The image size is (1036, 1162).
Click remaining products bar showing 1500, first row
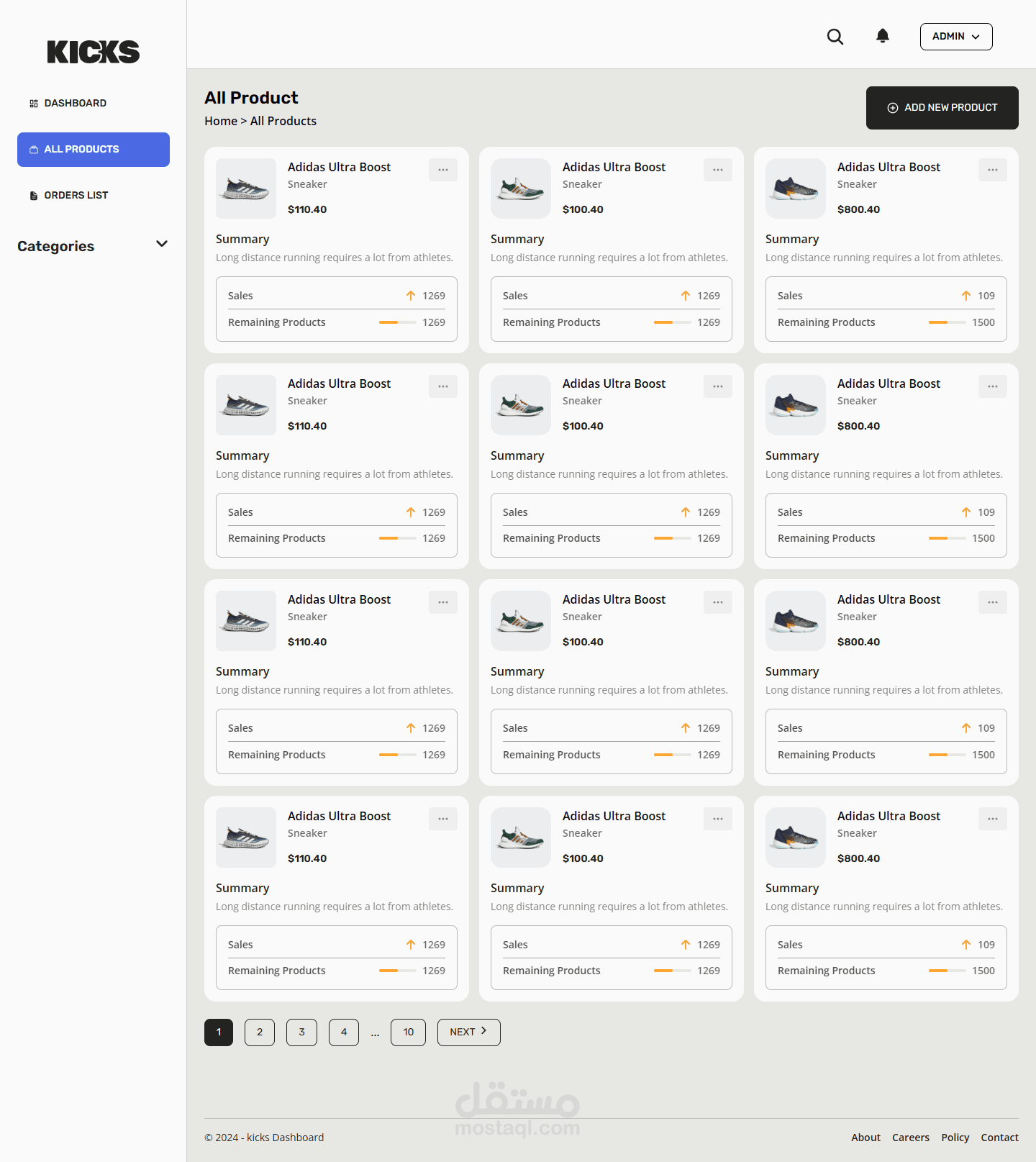[x=948, y=322]
